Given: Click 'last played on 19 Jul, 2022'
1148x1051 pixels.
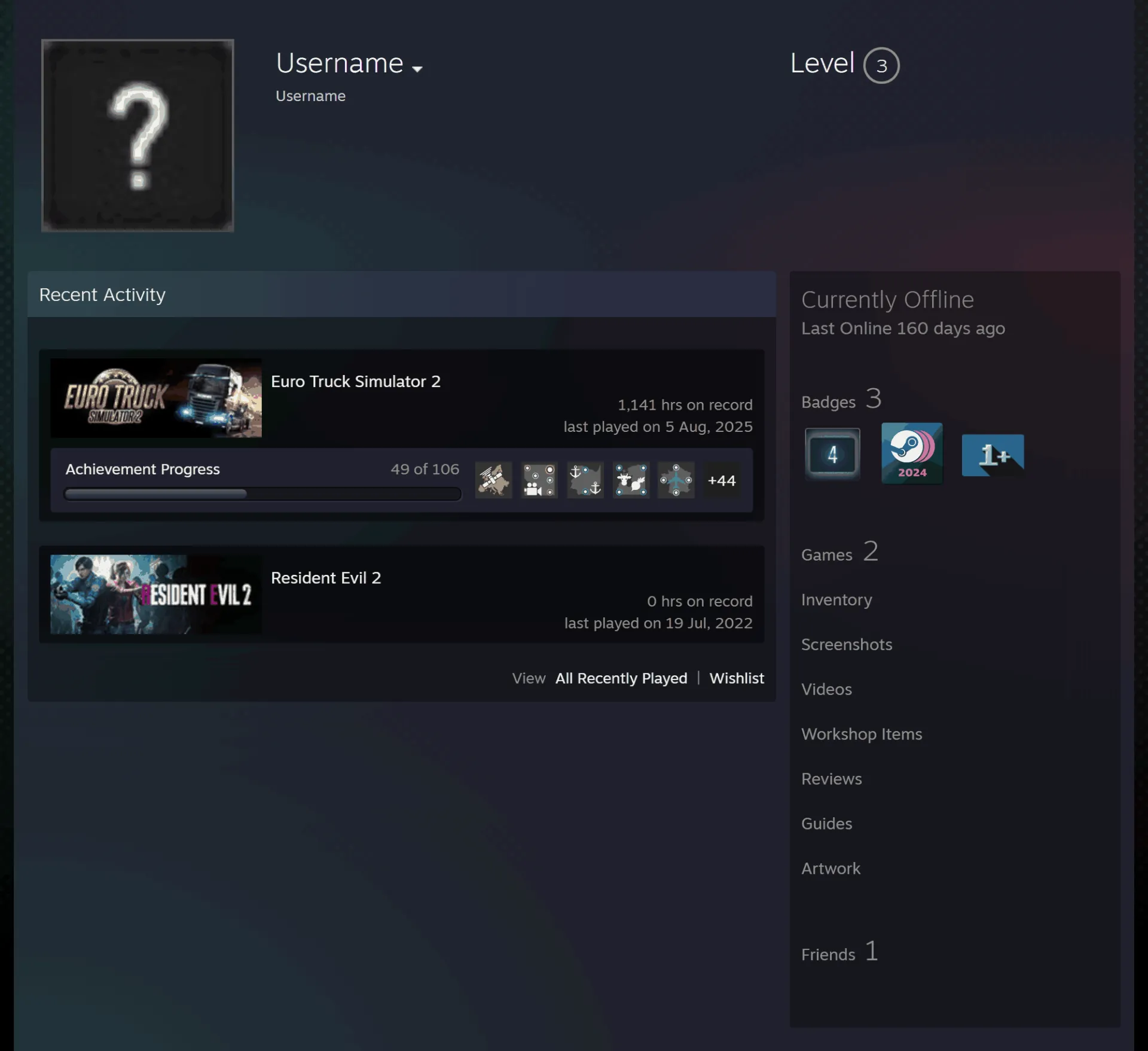Looking at the screenshot, I should (x=658, y=623).
